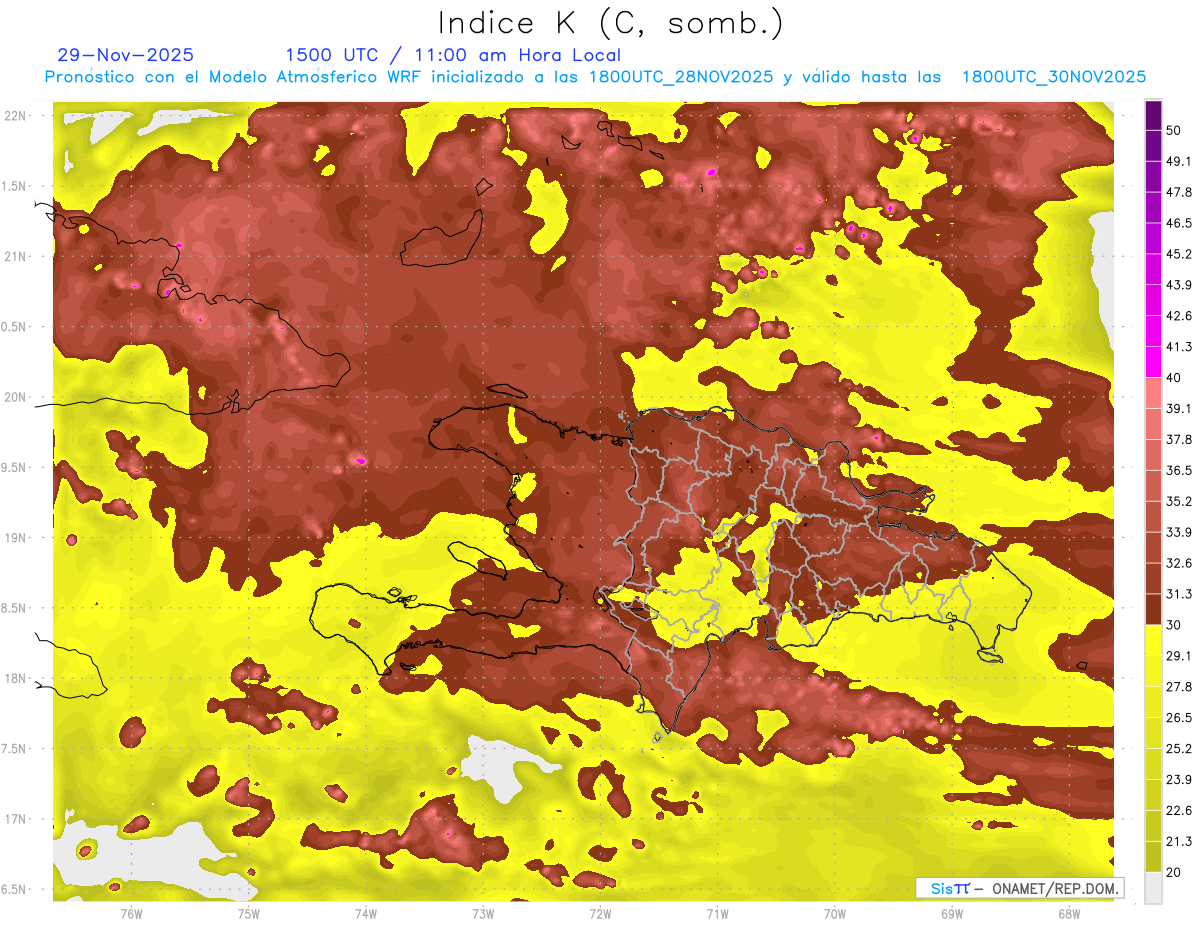This screenshot has width=1200, height=927.
Task: Click the 68W longitude axis label
Action: (1068, 914)
